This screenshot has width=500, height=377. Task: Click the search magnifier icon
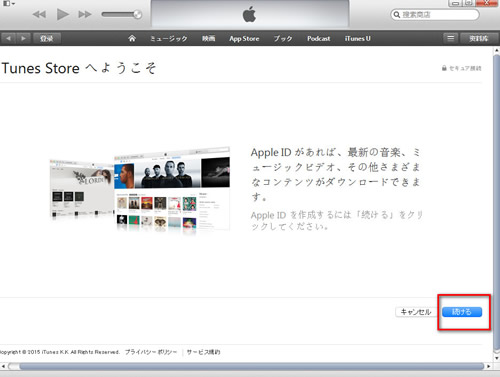(397, 15)
